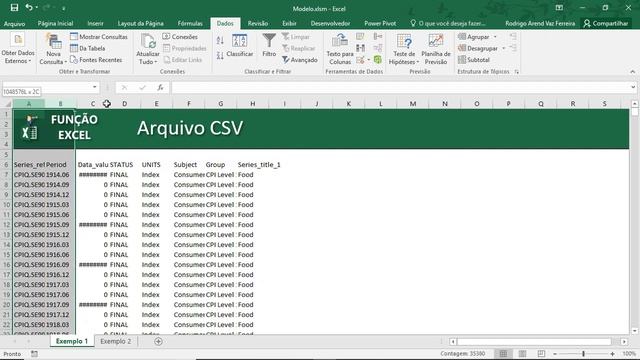
Task: Open Fontes Recentes
Action: pos(96,60)
